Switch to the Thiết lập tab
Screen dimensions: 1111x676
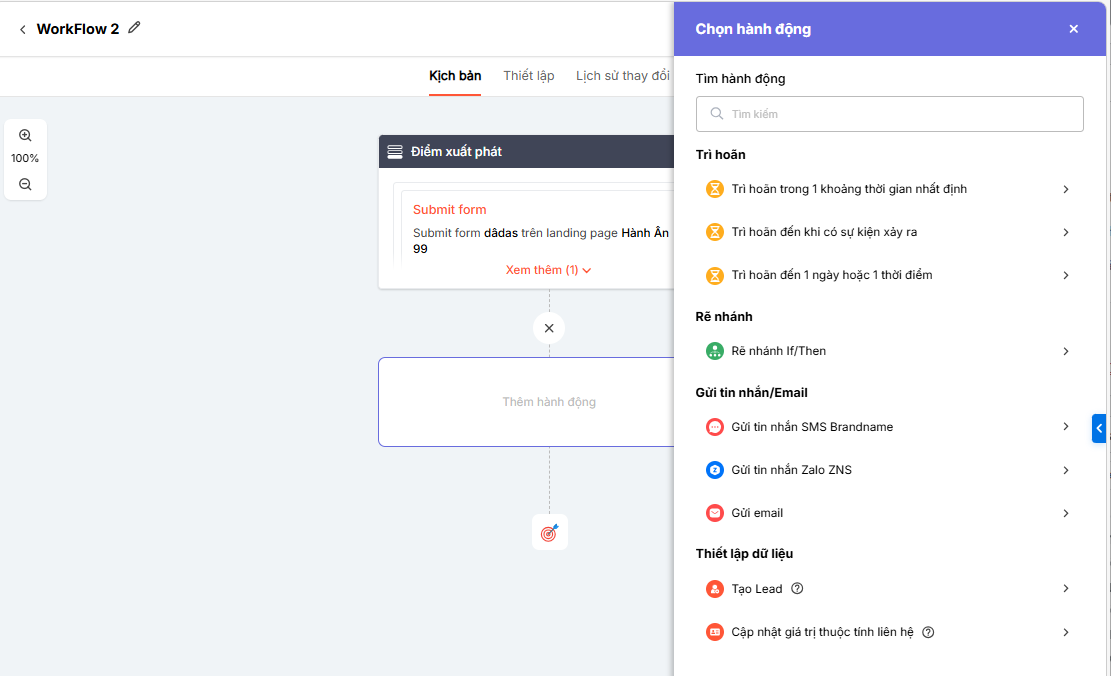click(x=529, y=76)
